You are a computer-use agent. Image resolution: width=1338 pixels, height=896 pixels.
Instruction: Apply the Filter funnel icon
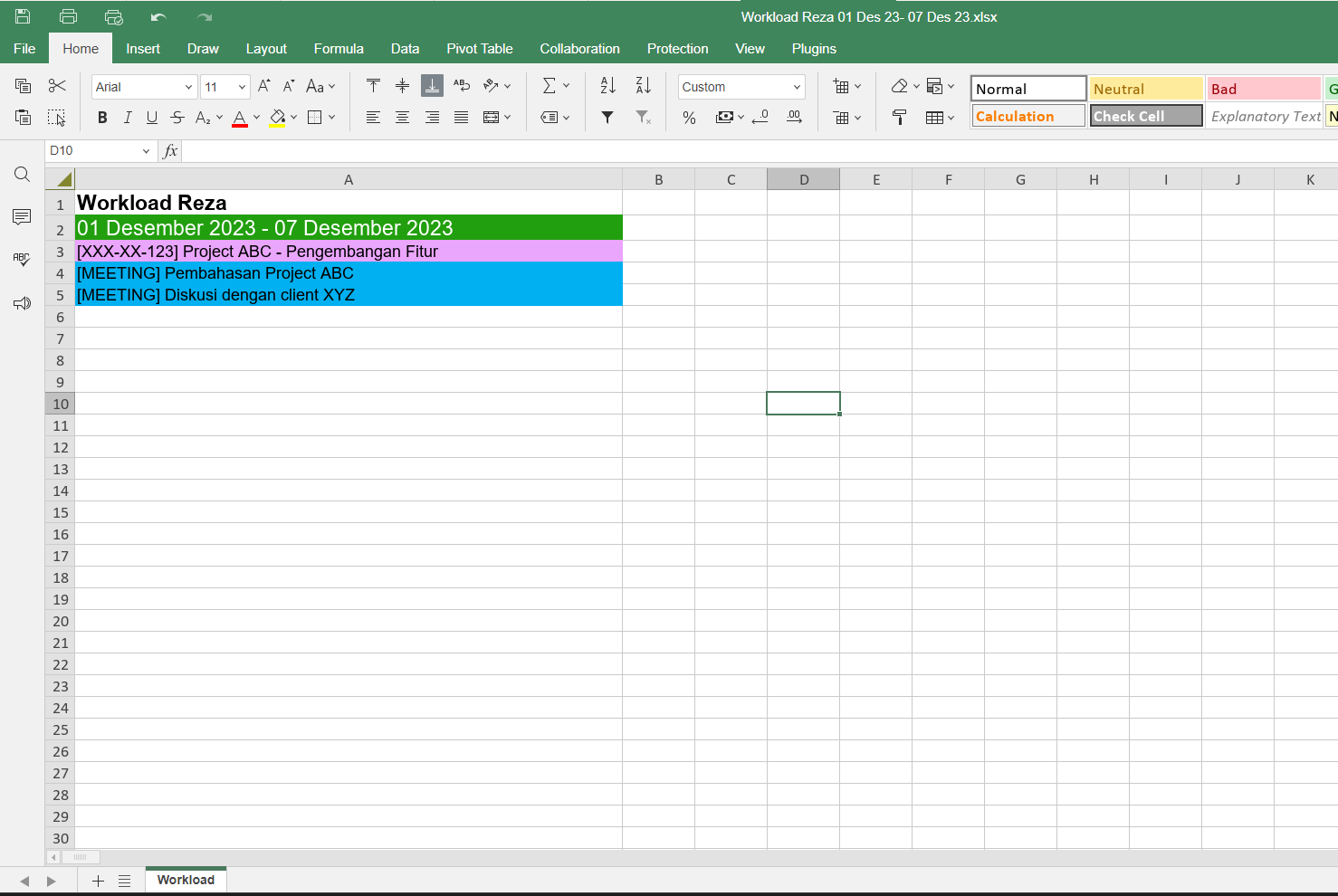[607, 117]
